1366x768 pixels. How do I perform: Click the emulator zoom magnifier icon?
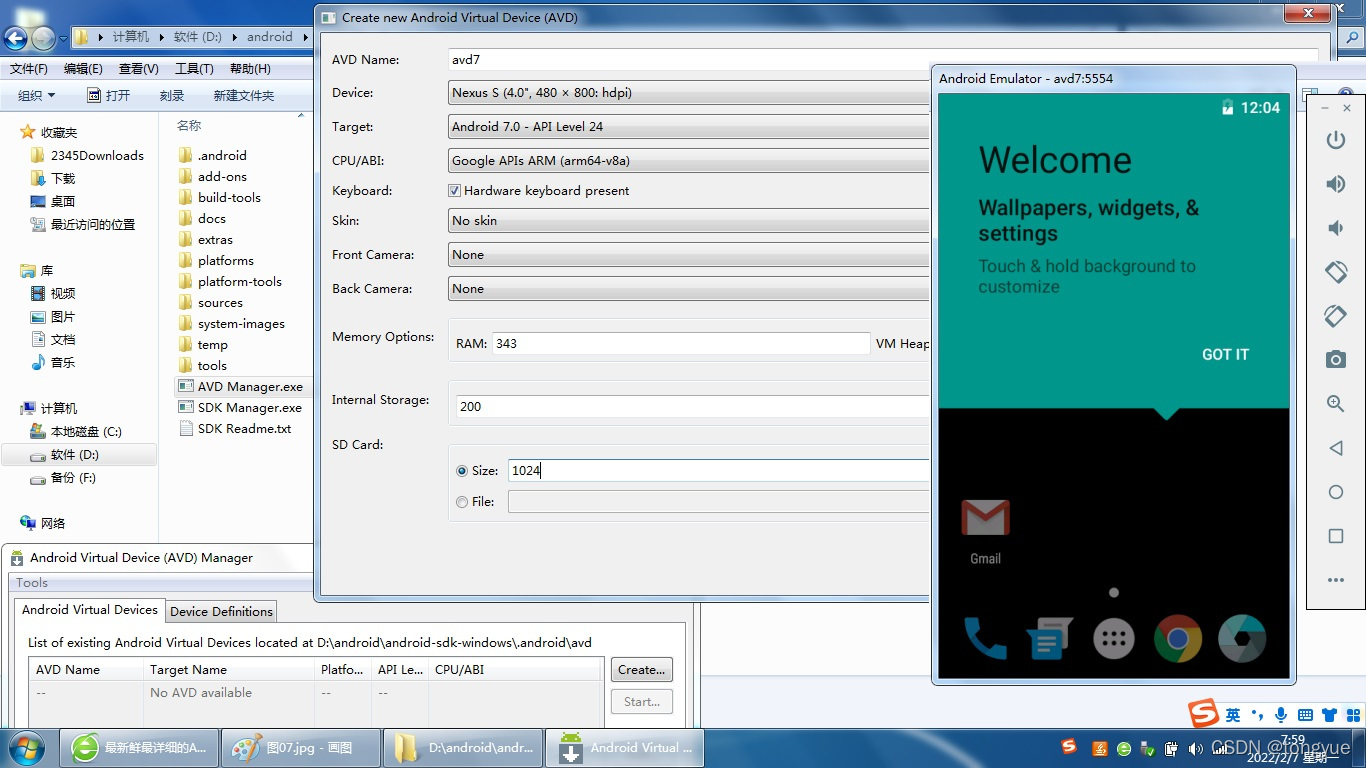(1335, 403)
